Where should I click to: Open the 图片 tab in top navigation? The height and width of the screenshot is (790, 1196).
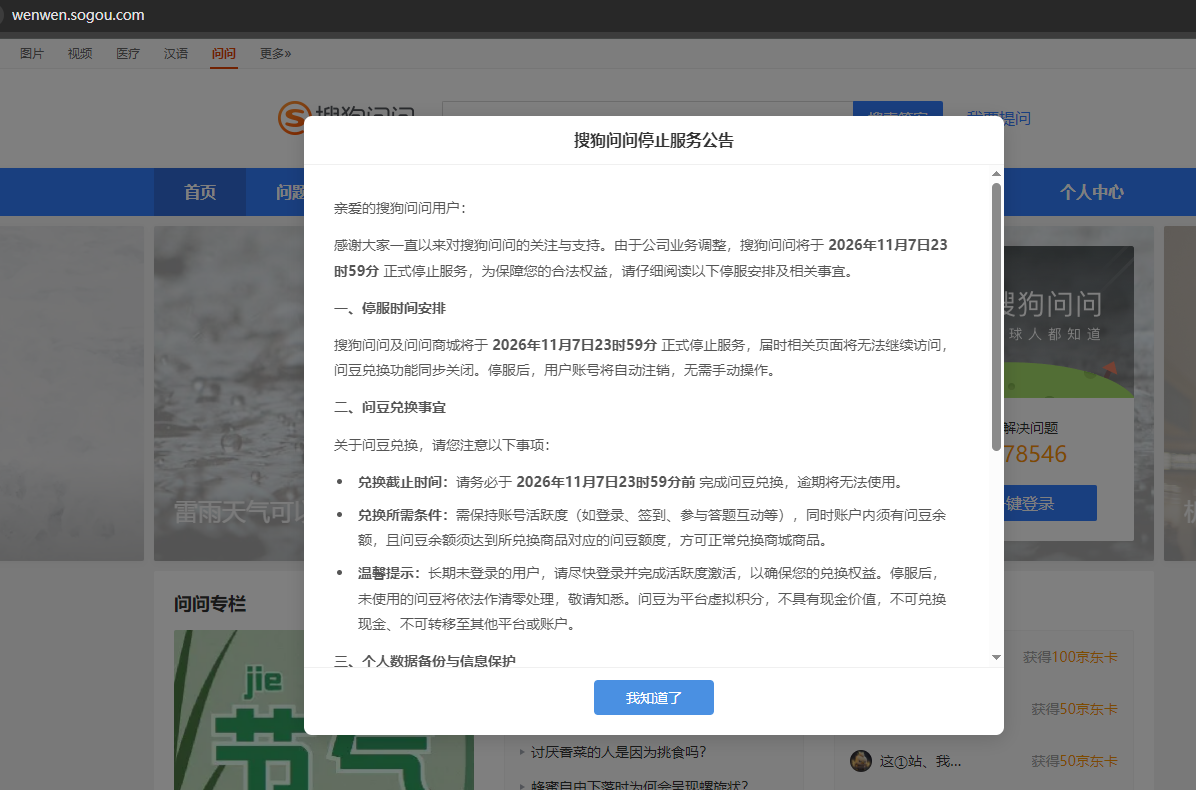(x=32, y=53)
